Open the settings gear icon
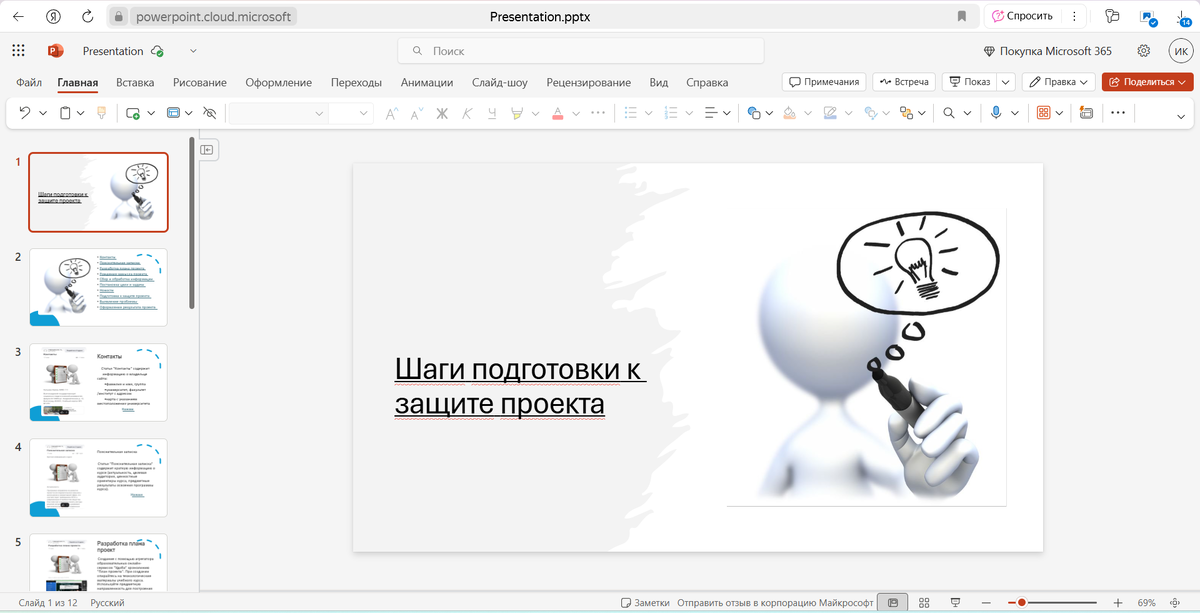 [1144, 51]
